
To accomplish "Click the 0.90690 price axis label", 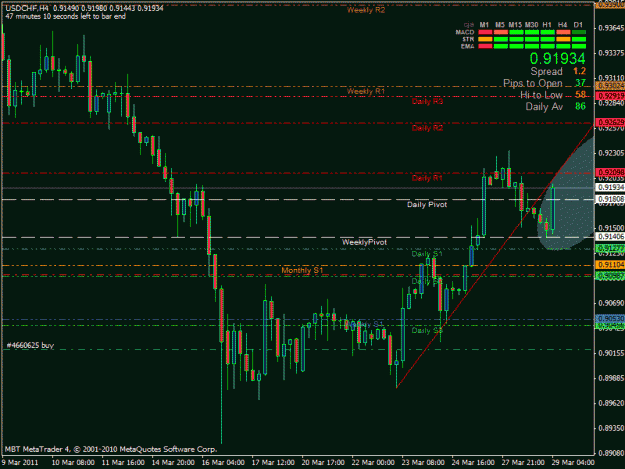I will (x=611, y=303).
